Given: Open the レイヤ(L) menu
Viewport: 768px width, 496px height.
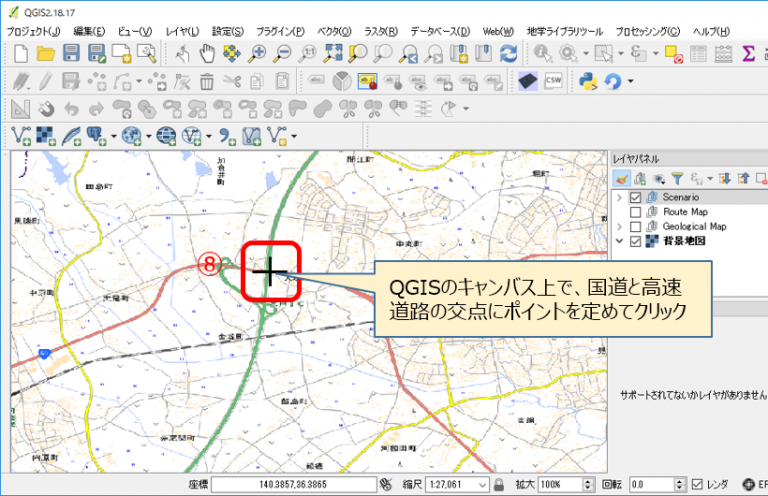Looking at the screenshot, I should click(x=182, y=31).
